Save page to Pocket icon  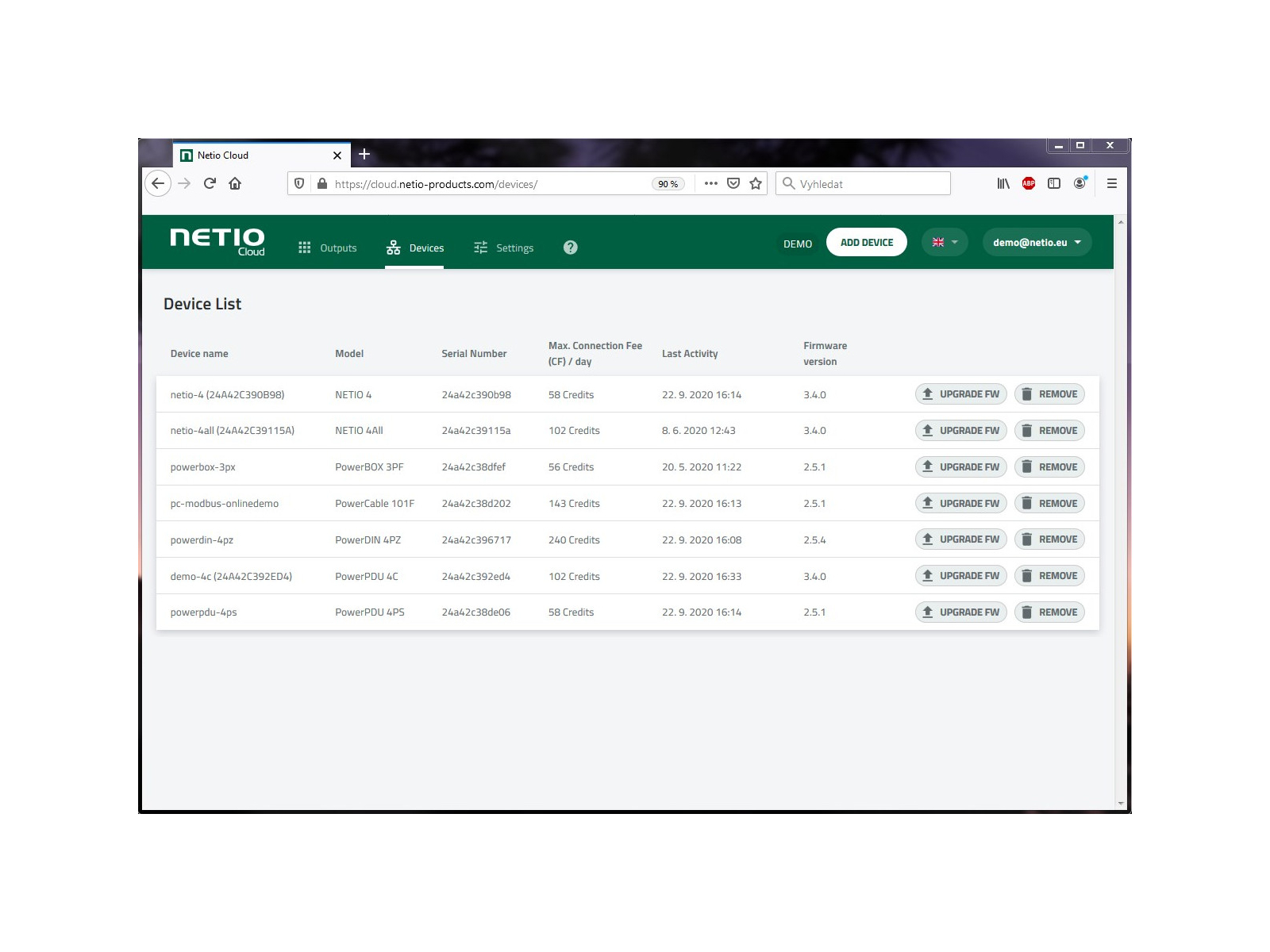733,183
